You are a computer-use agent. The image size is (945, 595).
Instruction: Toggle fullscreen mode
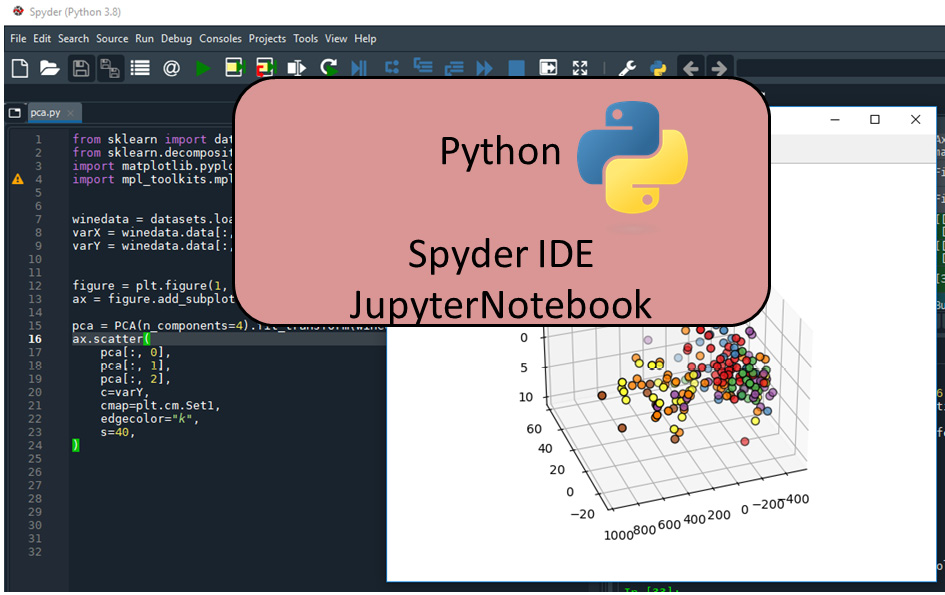click(580, 68)
